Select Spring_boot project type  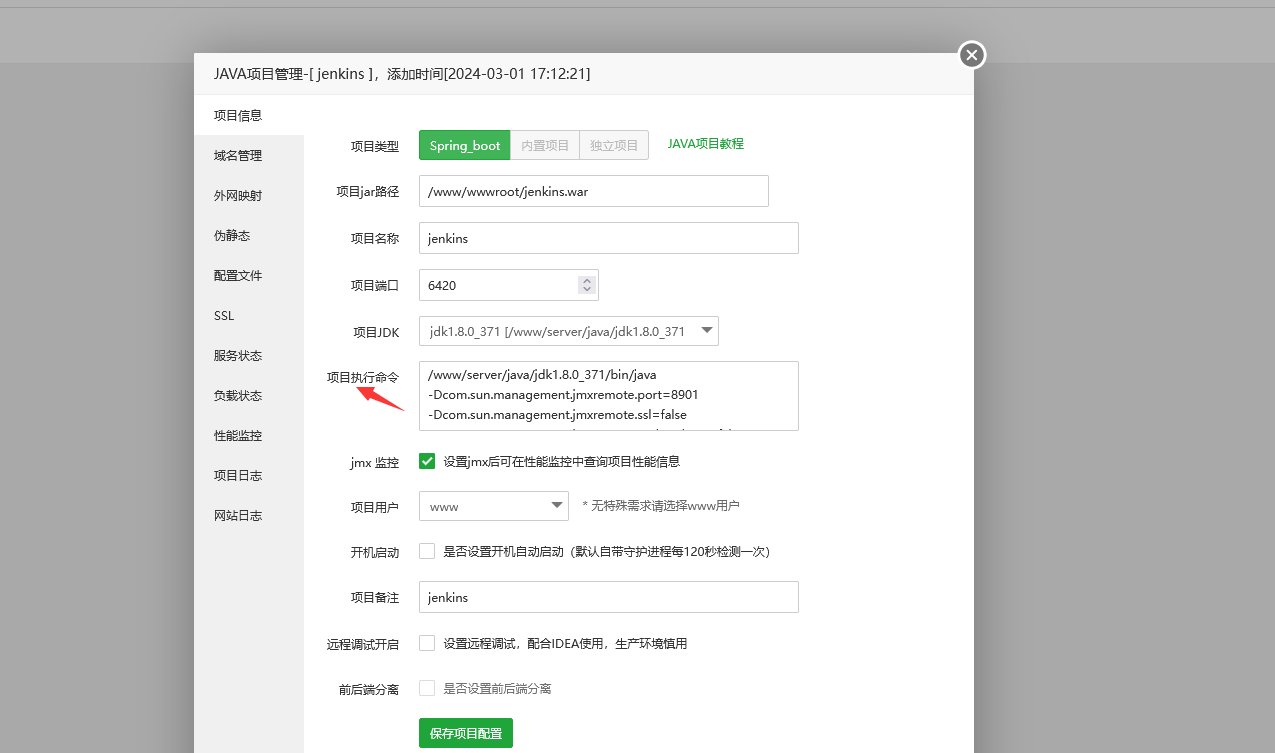click(465, 145)
